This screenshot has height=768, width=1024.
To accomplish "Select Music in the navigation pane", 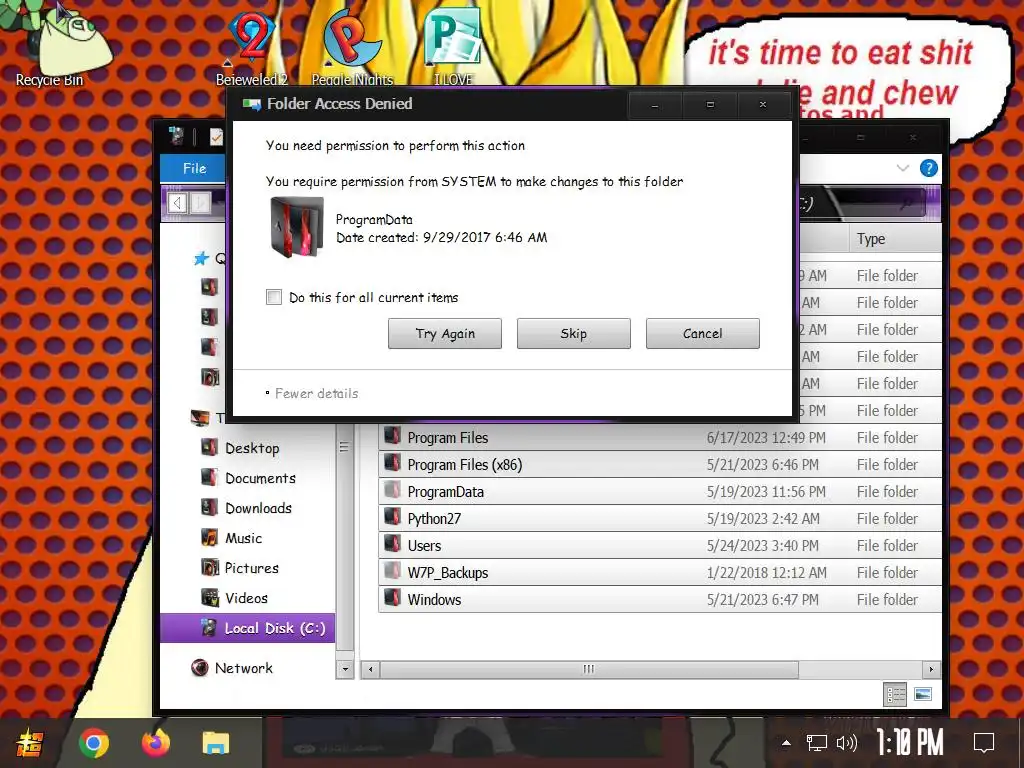I will tap(243, 538).
